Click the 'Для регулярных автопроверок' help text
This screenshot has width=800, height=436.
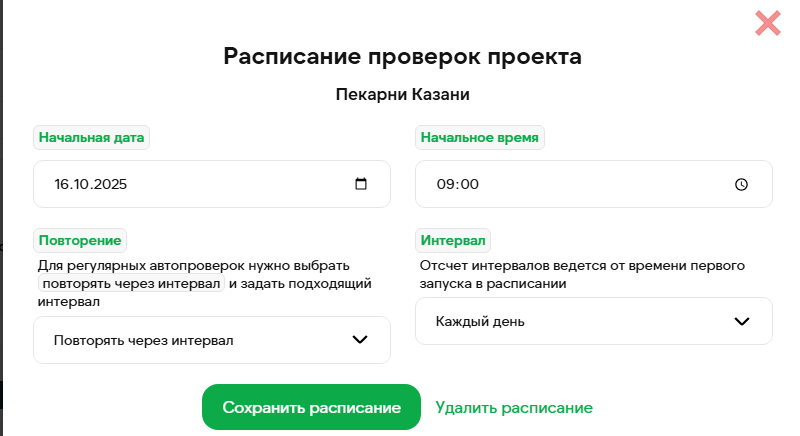click(194, 266)
